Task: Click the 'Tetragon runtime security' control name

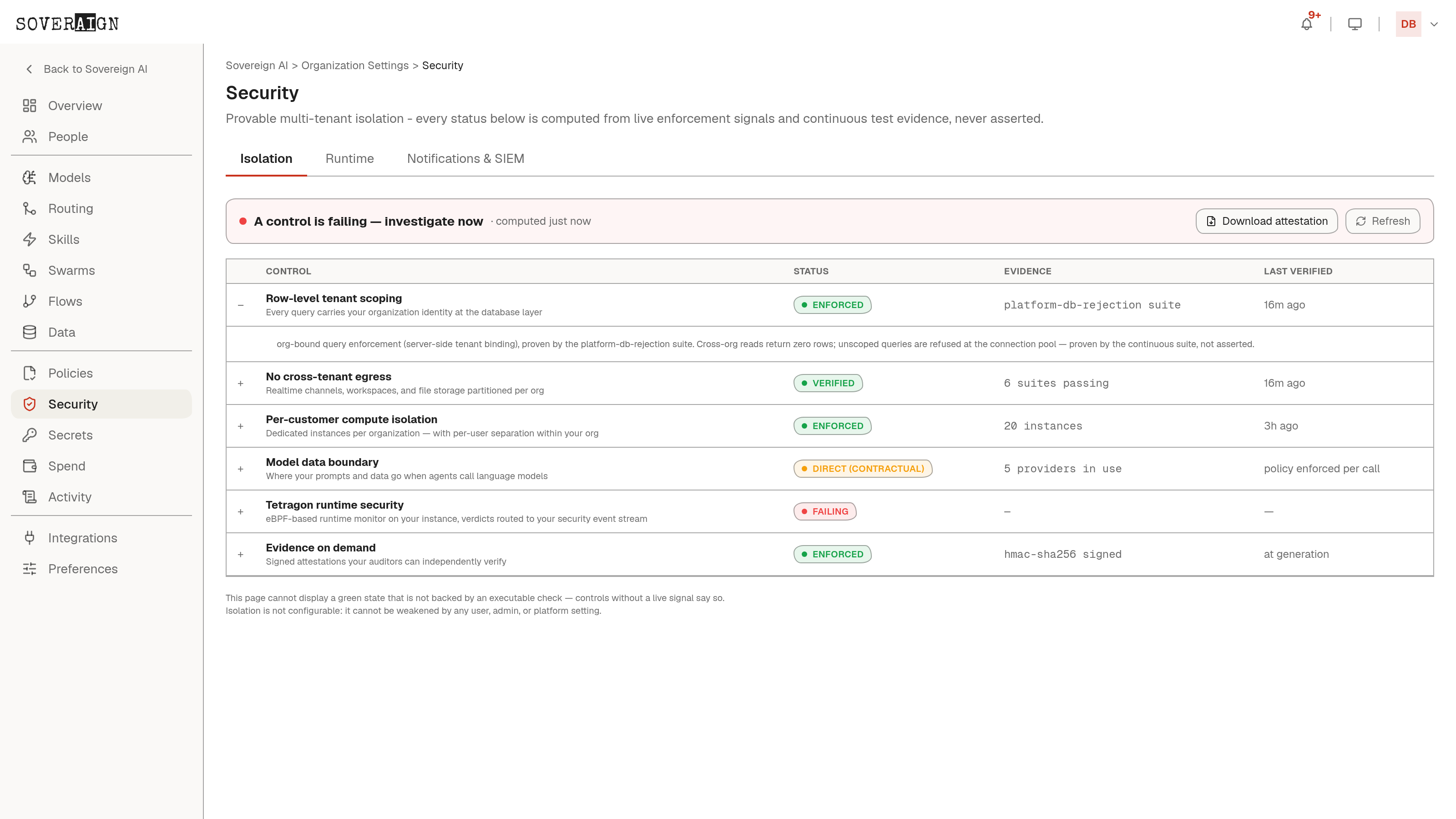Action: click(334, 505)
